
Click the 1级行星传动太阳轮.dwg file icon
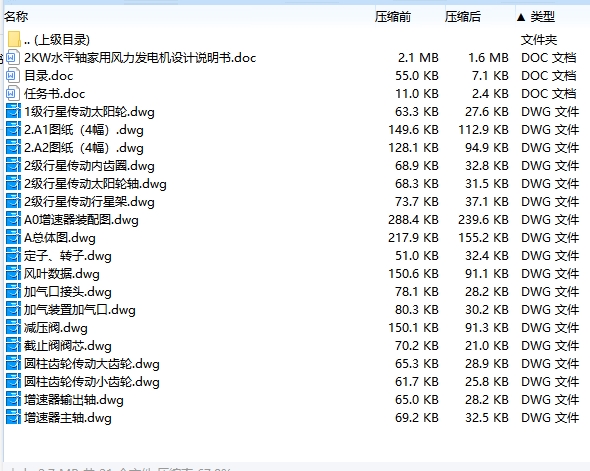[x=14, y=112]
